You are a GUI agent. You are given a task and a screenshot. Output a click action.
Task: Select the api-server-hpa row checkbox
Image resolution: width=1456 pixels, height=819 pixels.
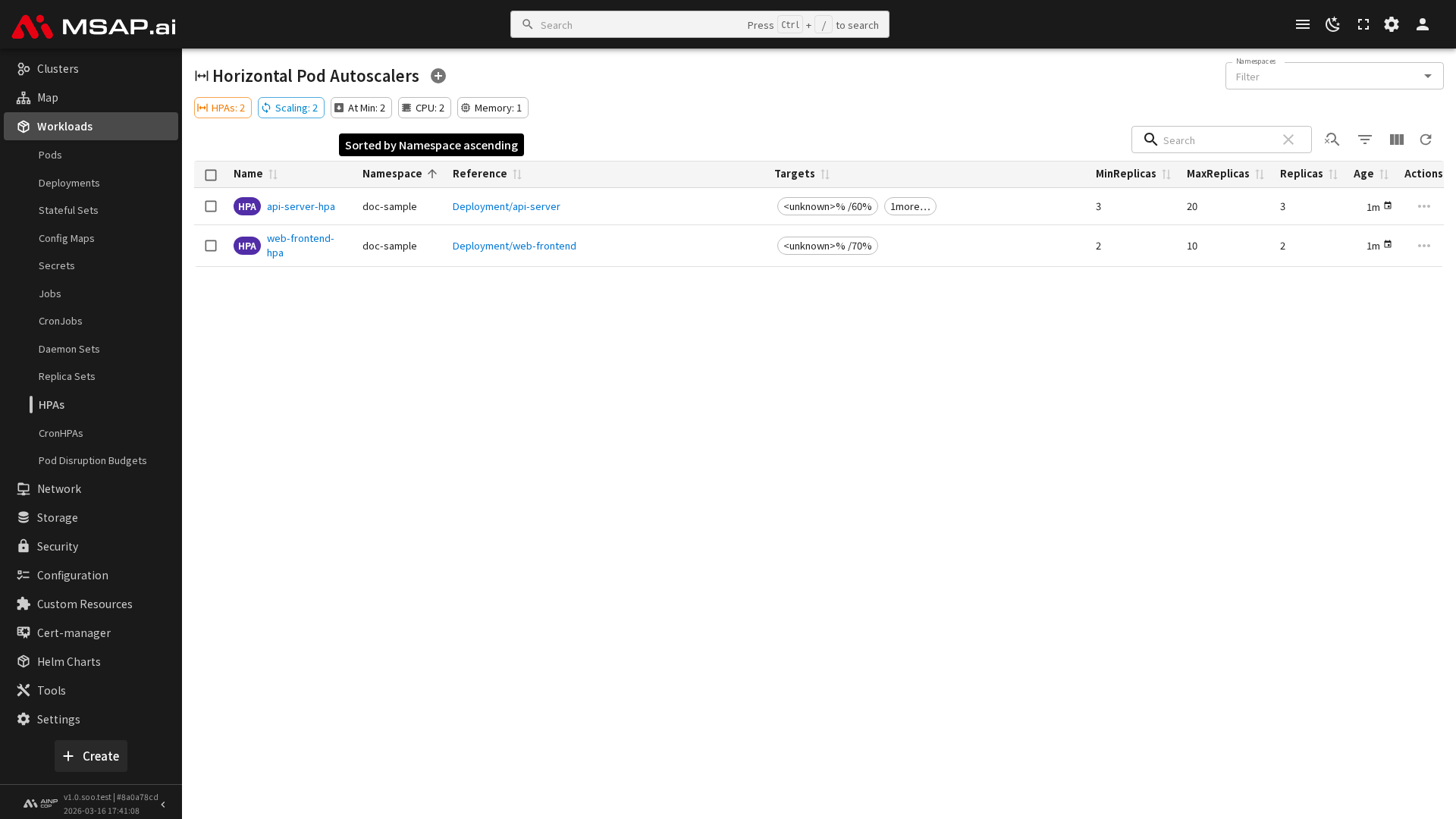211,206
